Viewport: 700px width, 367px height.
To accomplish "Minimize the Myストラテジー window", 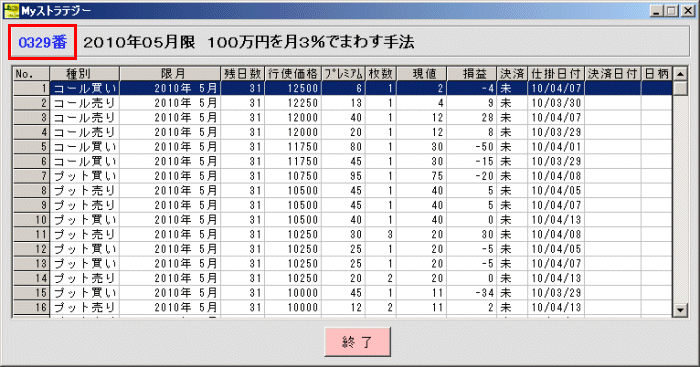I will coord(656,11).
